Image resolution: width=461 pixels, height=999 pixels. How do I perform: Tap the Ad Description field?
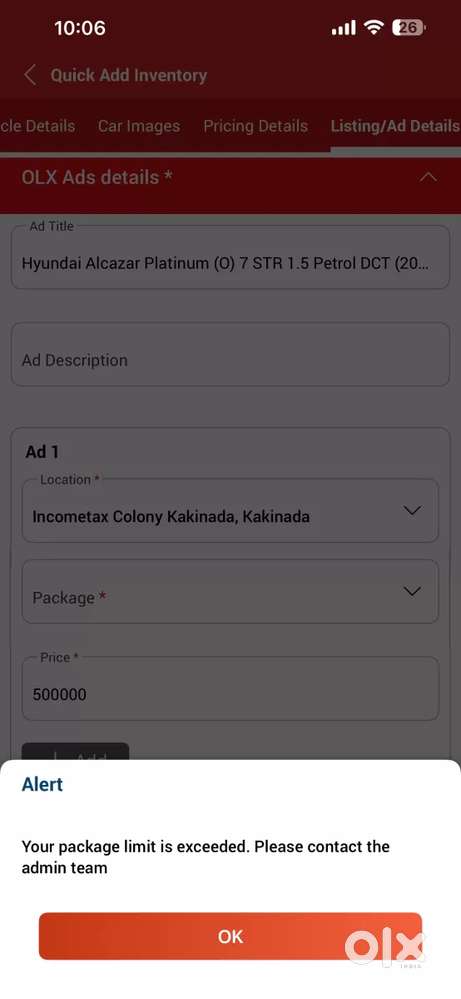(230, 354)
